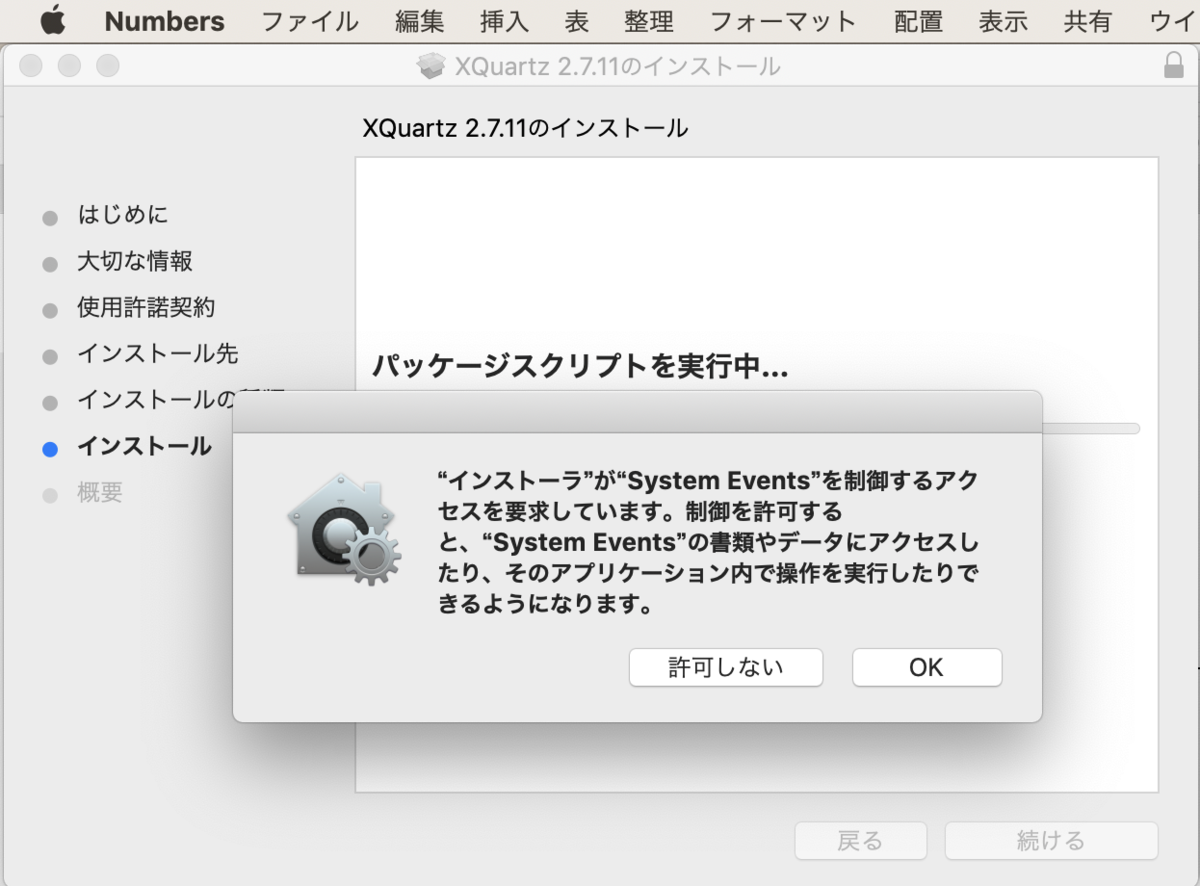Click 許可しない to deny access
This screenshot has height=886, width=1200.
726,667
